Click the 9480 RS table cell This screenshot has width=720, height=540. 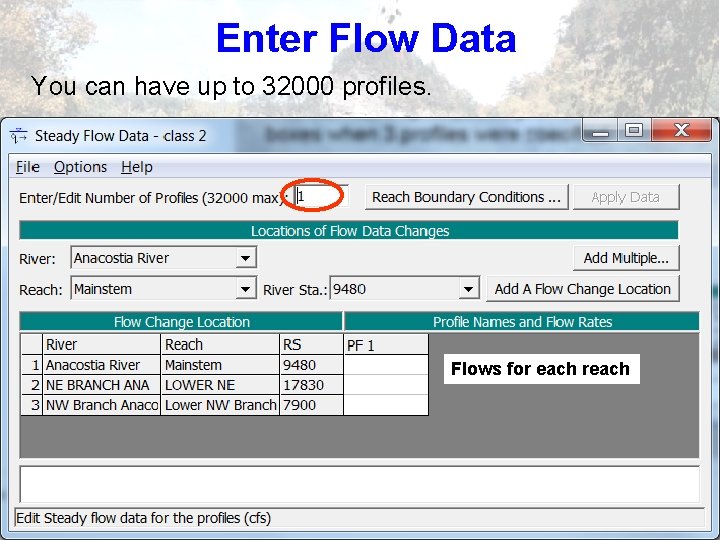click(311, 365)
